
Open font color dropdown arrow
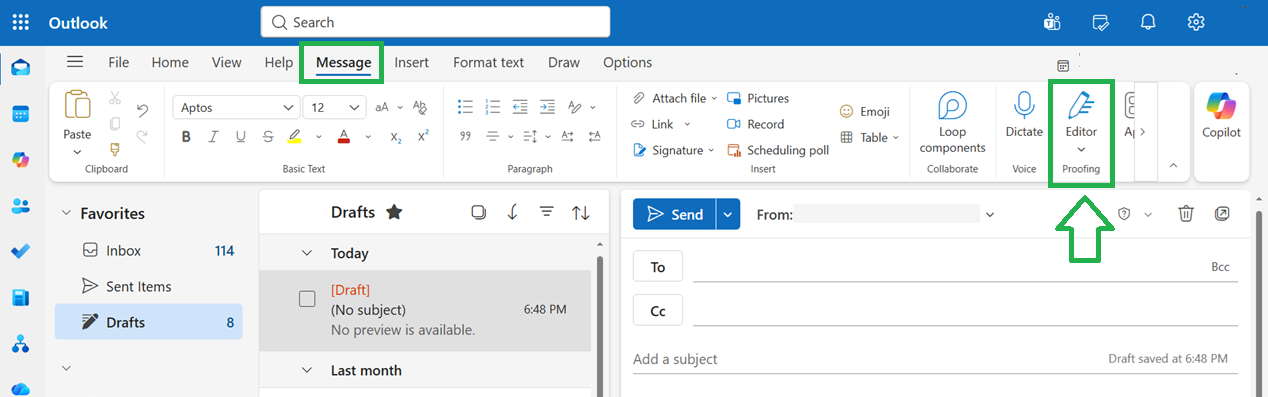[x=368, y=137]
